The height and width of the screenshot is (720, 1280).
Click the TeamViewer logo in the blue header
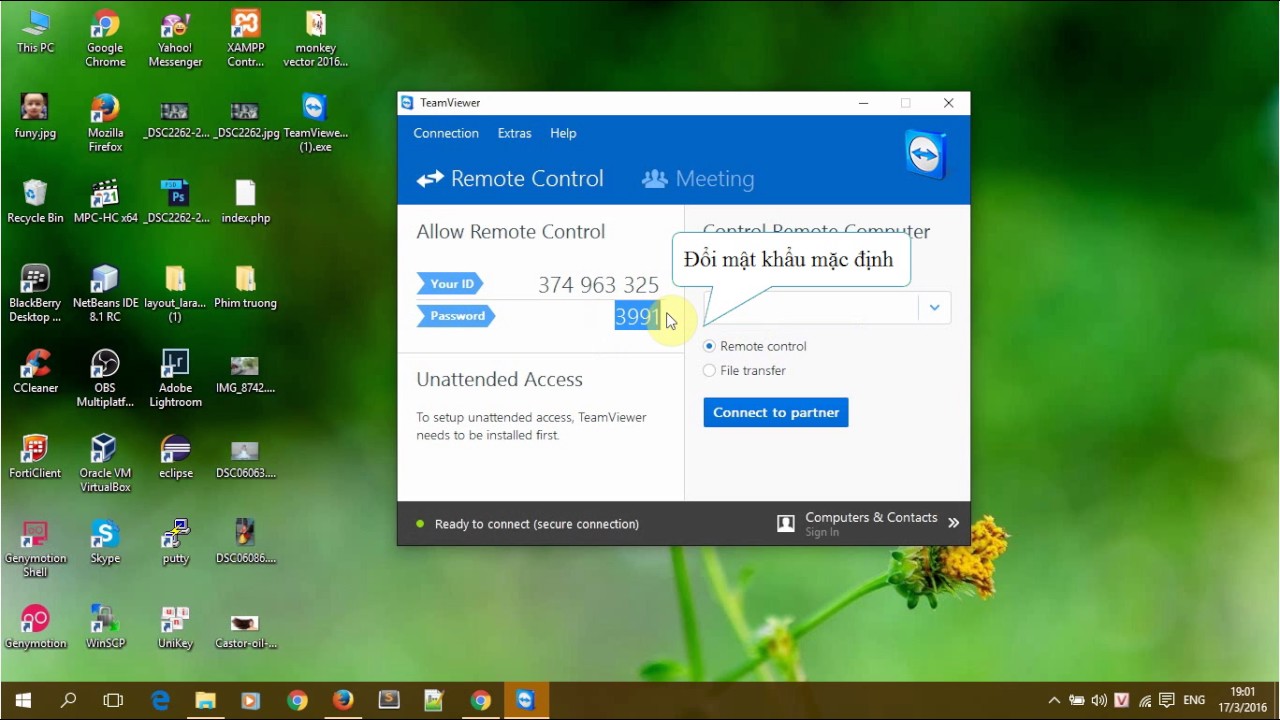click(926, 156)
